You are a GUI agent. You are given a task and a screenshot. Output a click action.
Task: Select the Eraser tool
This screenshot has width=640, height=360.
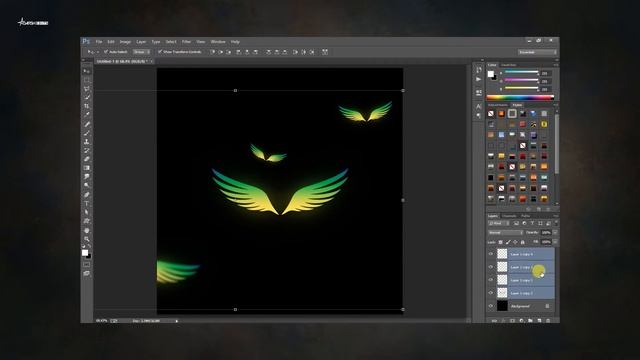(x=87, y=159)
